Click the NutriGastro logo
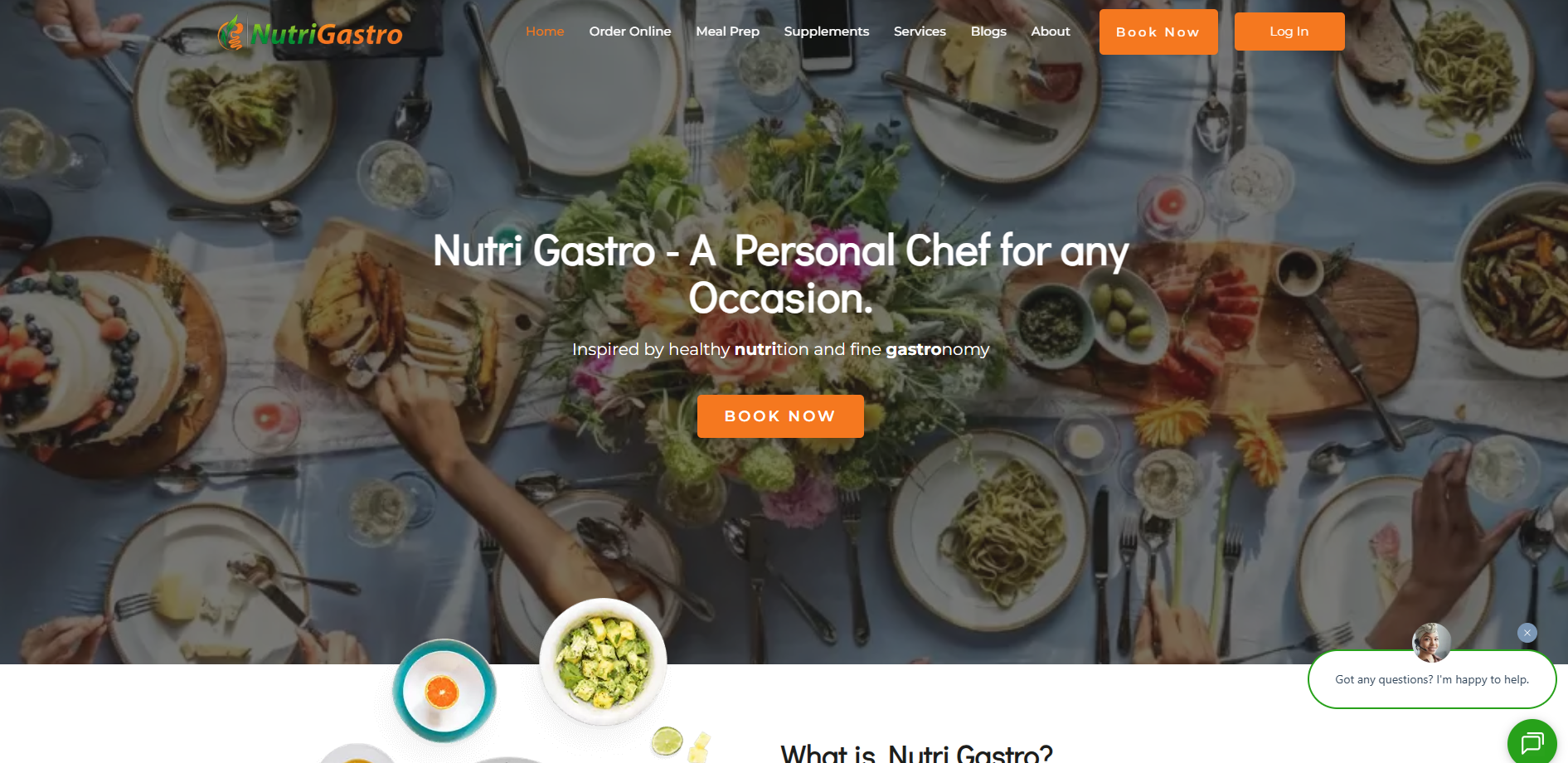The height and width of the screenshot is (763, 1568). click(x=310, y=33)
